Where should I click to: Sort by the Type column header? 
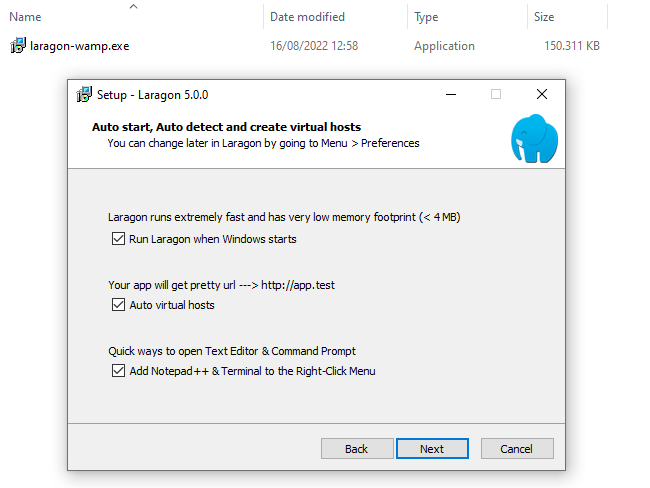click(426, 17)
